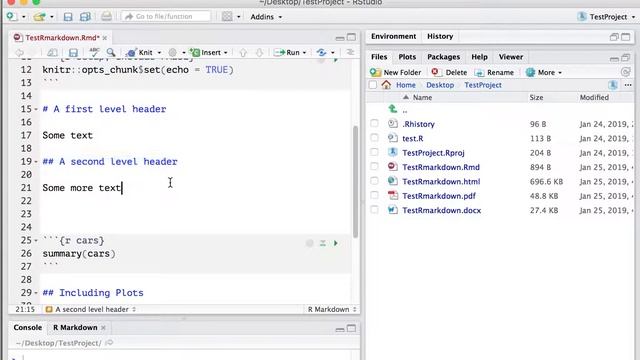The height and width of the screenshot is (360, 640).
Task: Open the R Markdown file type selector
Action: 332,309
